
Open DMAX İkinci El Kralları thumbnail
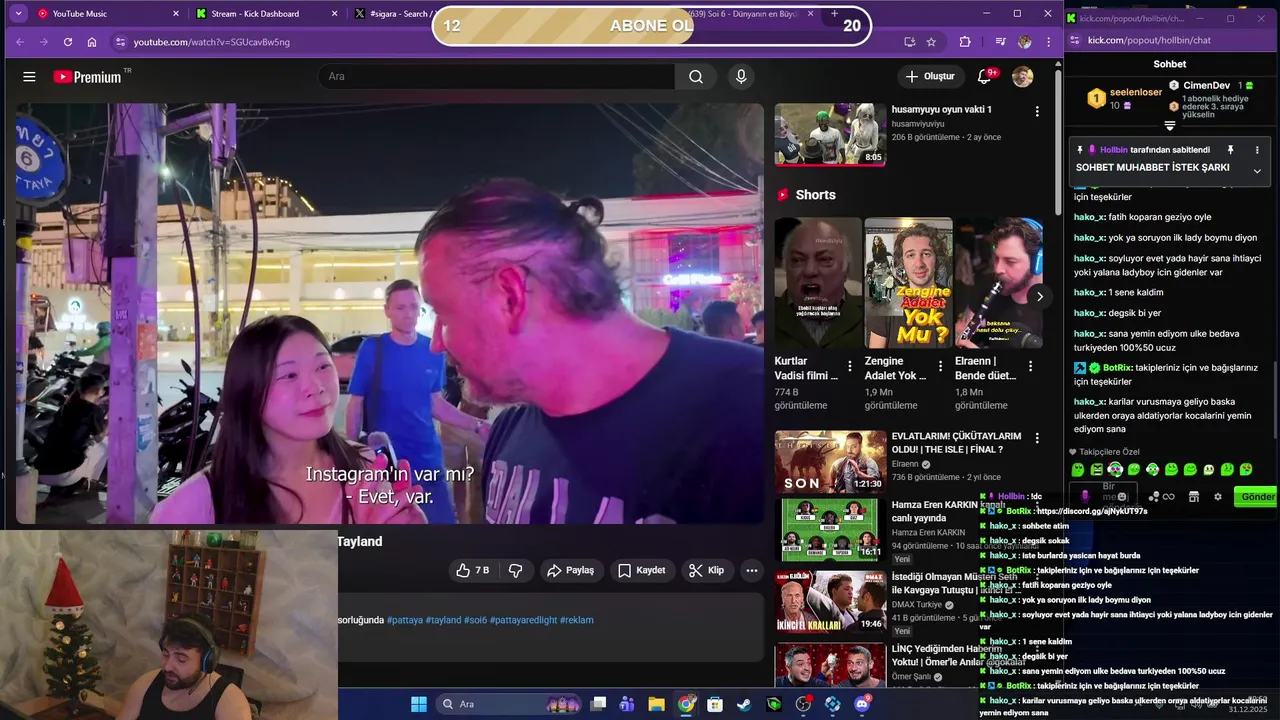click(830, 601)
